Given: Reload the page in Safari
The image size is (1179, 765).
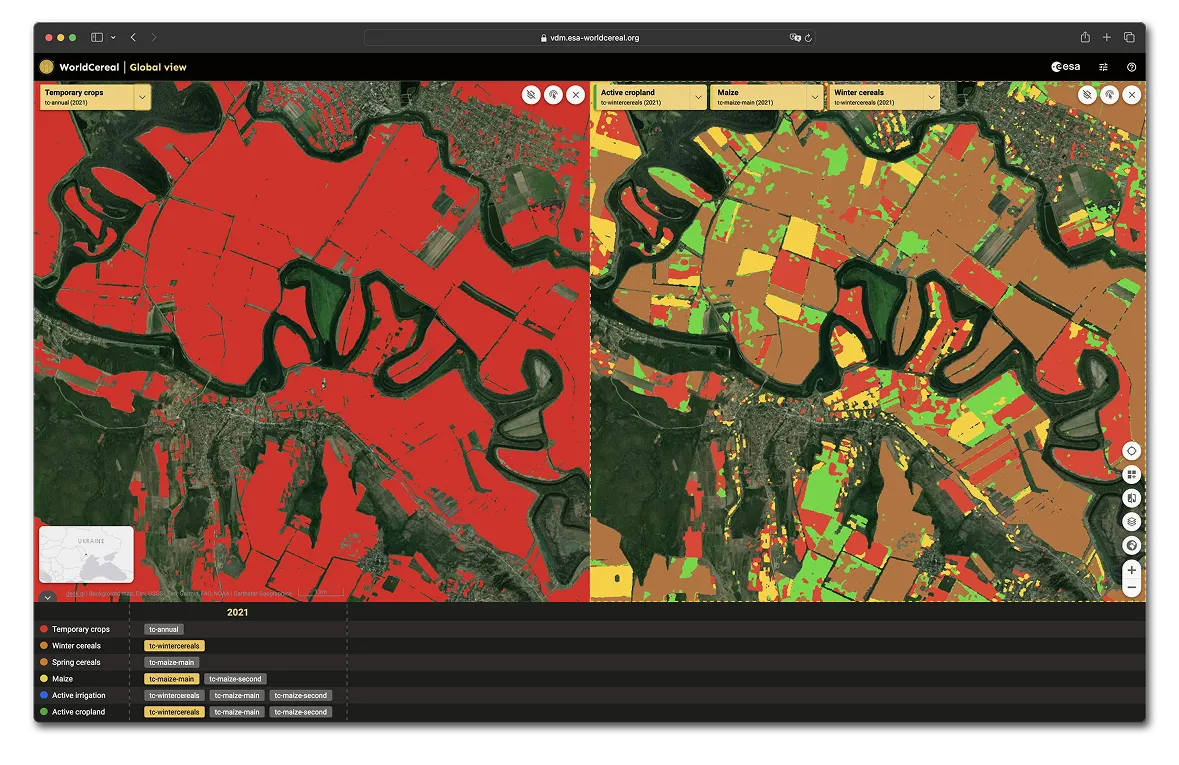Looking at the screenshot, I should 808,38.
